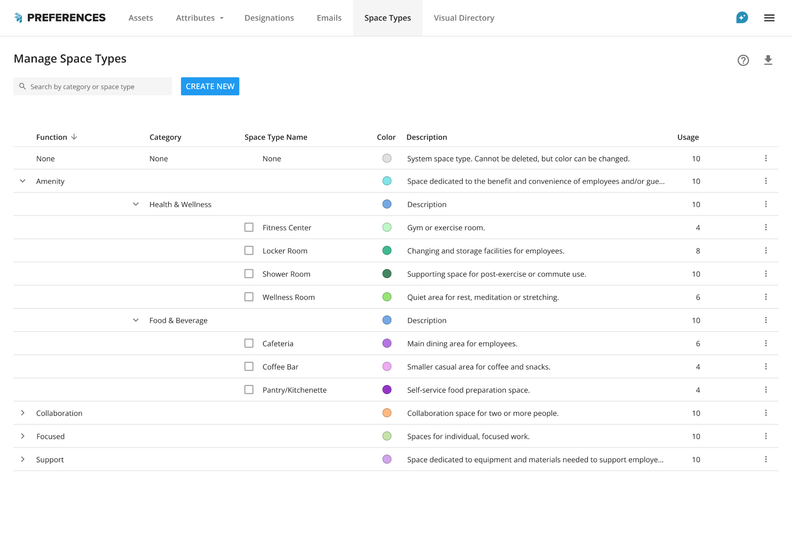Sort by Function arrow icon

click(74, 137)
